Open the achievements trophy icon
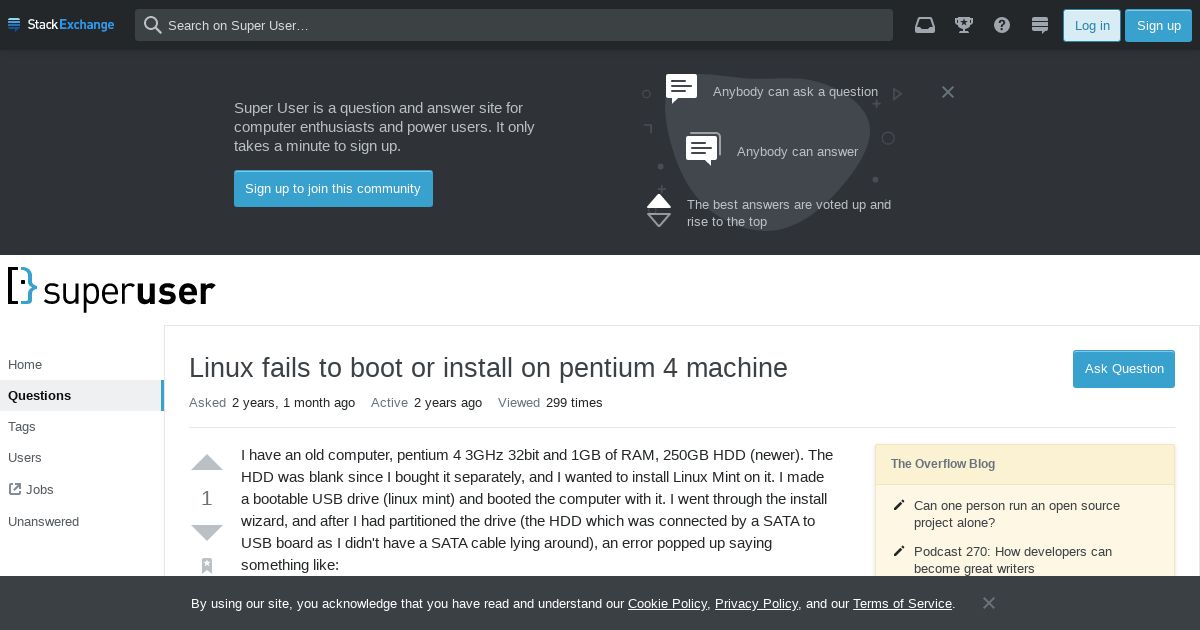Image resolution: width=1200 pixels, height=630 pixels. (x=964, y=25)
